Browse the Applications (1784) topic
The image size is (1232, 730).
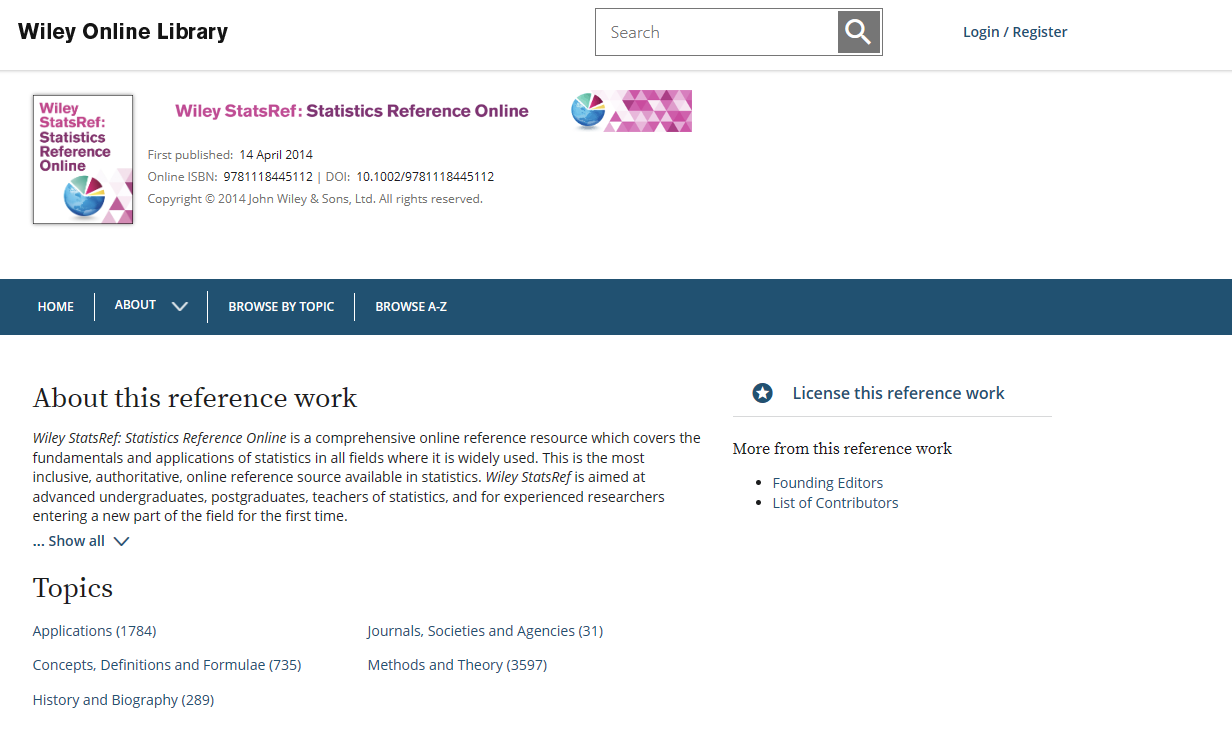tap(95, 631)
